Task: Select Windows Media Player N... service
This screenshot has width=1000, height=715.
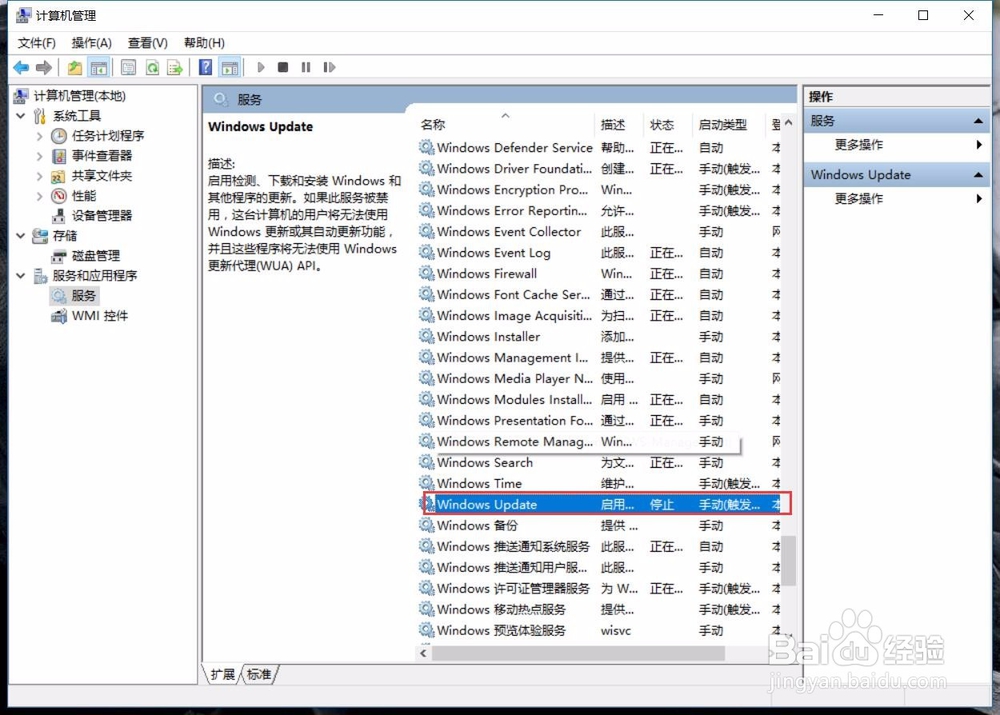Action: pos(599,379)
